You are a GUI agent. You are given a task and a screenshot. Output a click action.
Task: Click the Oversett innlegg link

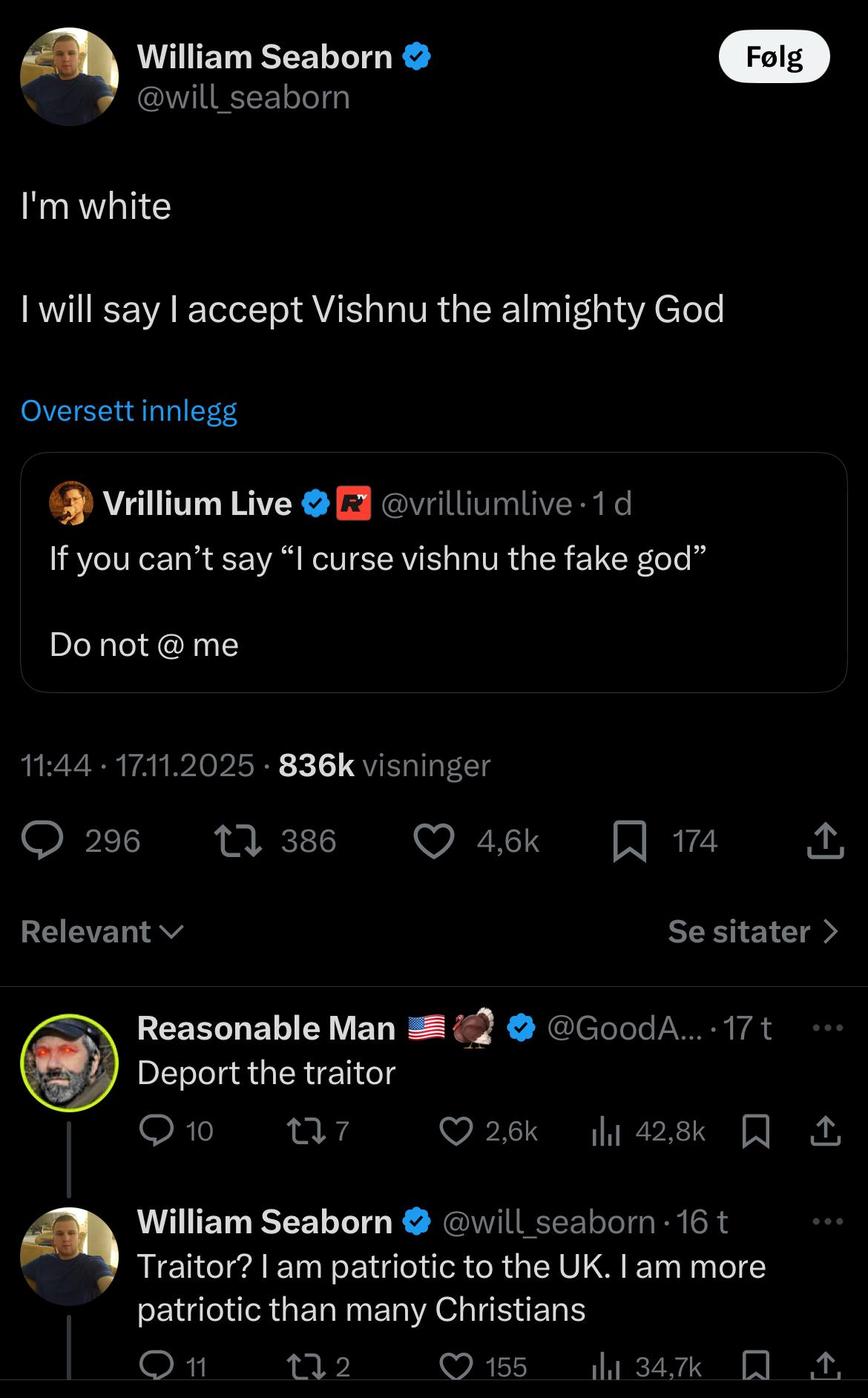tap(129, 410)
